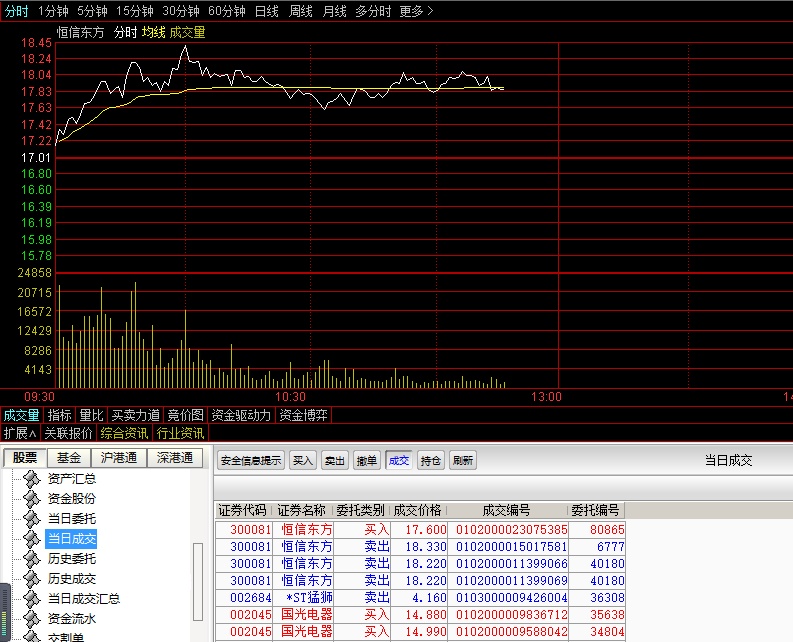The width and height of the screenshot is (793, 642).
Task: Show the 日线 daily chart
Action: pyautogui.click(x=267, y=11)
